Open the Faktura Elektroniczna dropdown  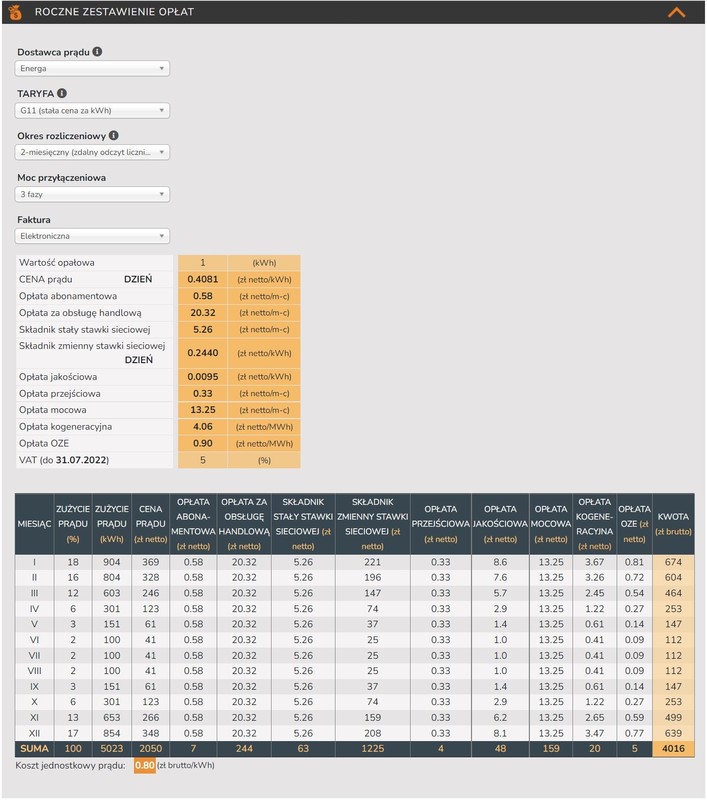pos(92,237)
